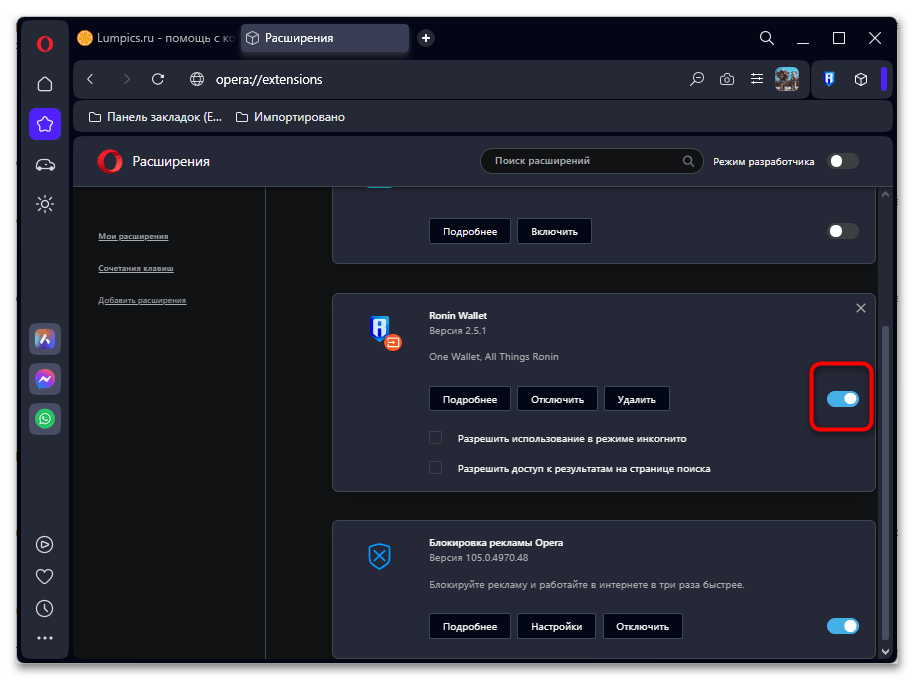Switch to the Lumpics.ru tab
914x680 pixels.
[156, 38]
